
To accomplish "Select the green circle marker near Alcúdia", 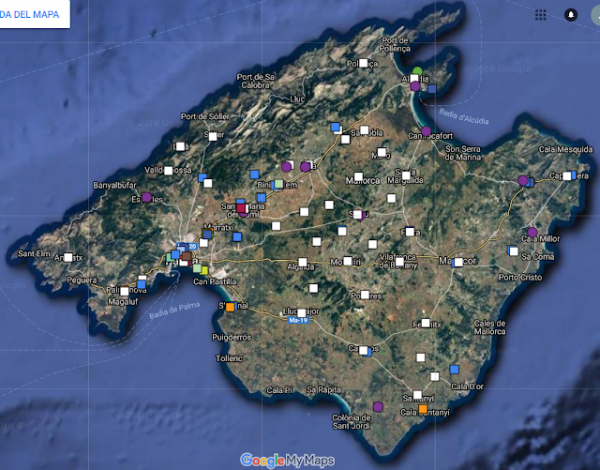I will click(417, 72).
